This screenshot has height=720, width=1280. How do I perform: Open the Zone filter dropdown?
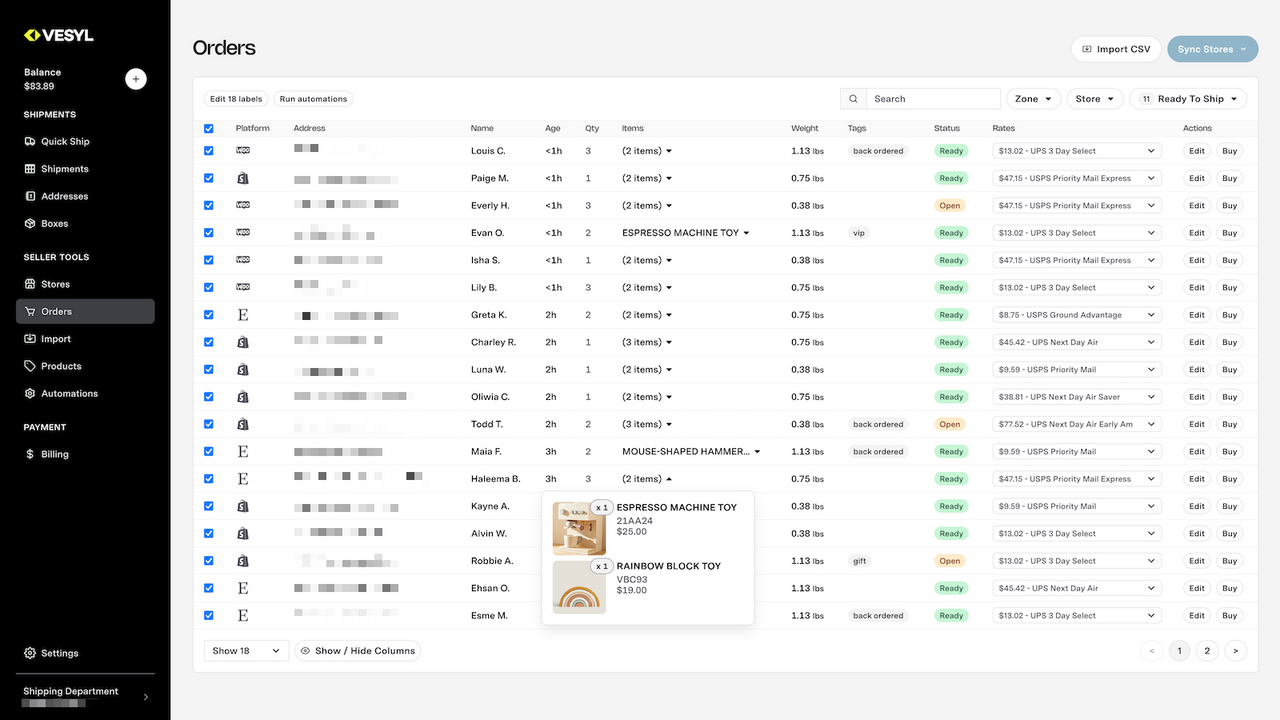pyautogui.click(x=1033, y=98)
